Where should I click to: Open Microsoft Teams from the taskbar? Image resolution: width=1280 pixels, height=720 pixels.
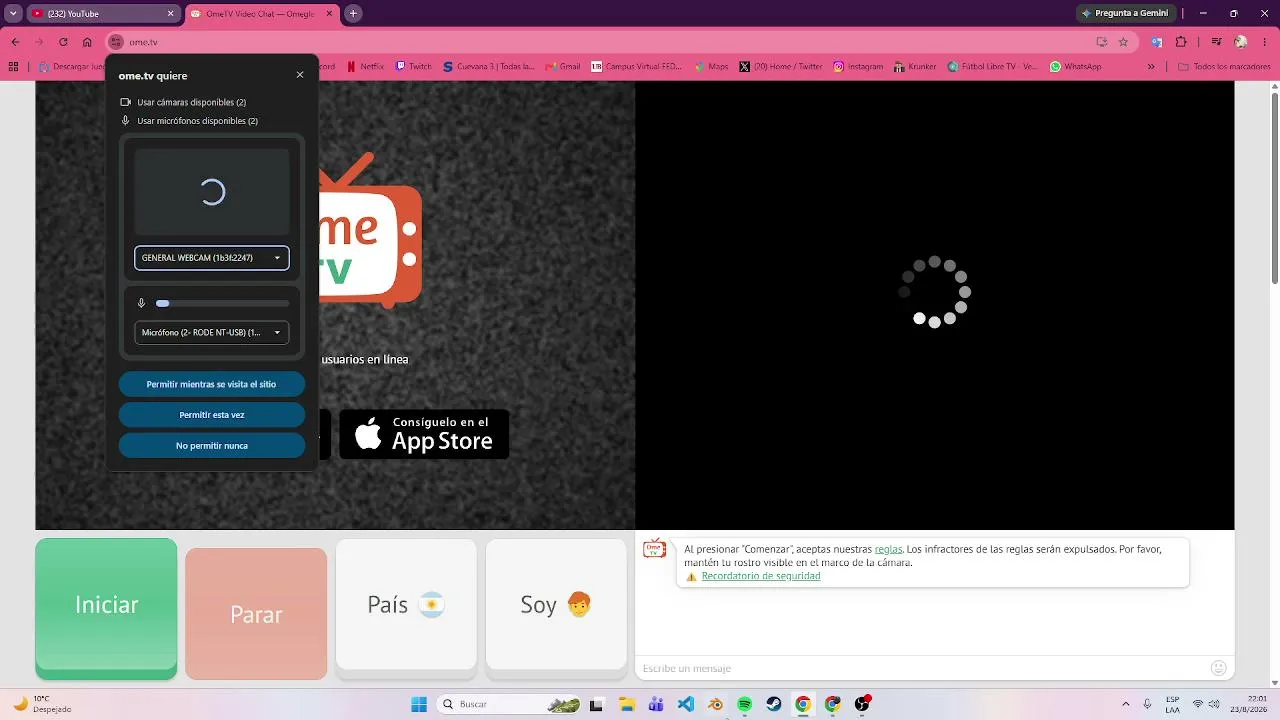[x=656, y=704]
